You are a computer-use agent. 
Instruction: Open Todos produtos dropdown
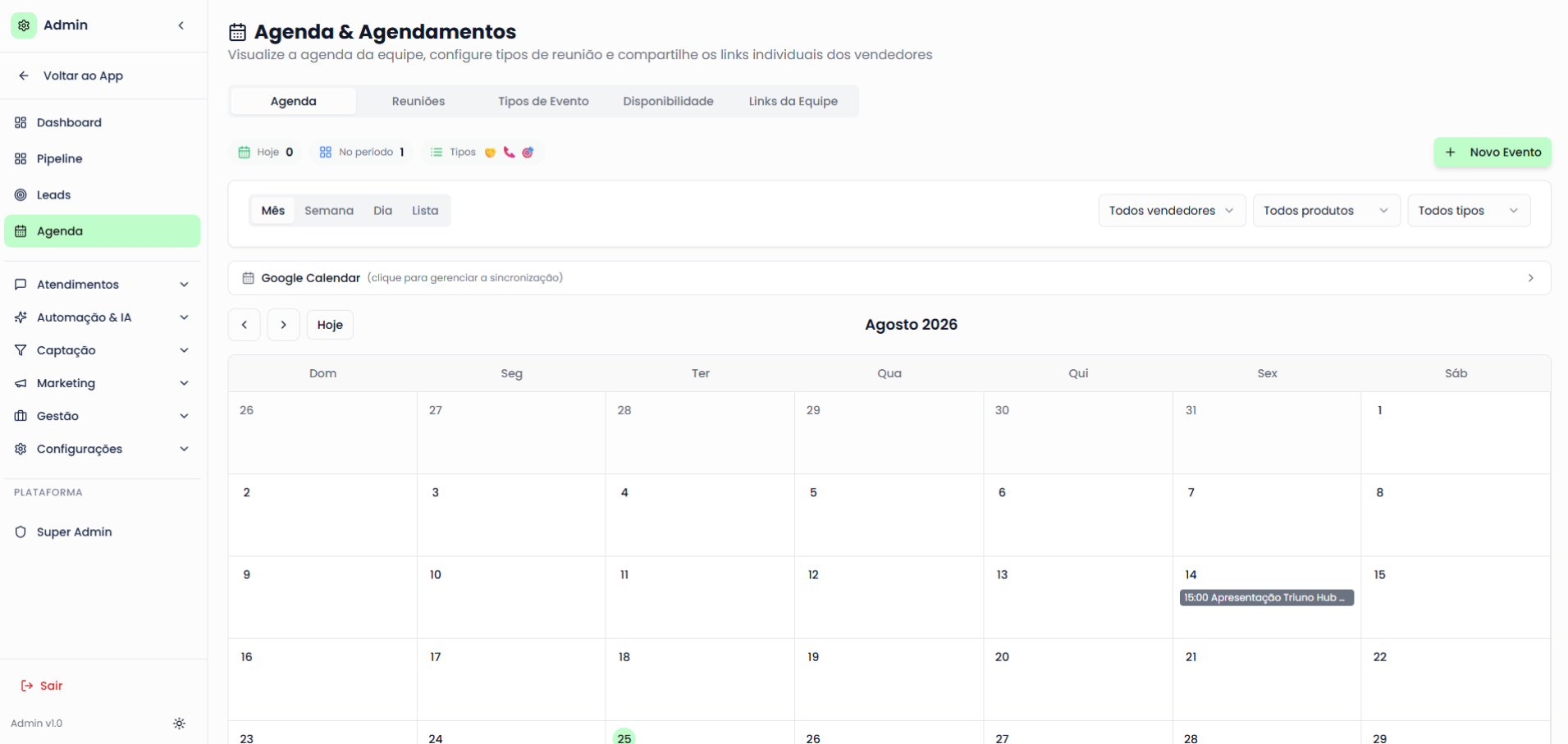1326,211
